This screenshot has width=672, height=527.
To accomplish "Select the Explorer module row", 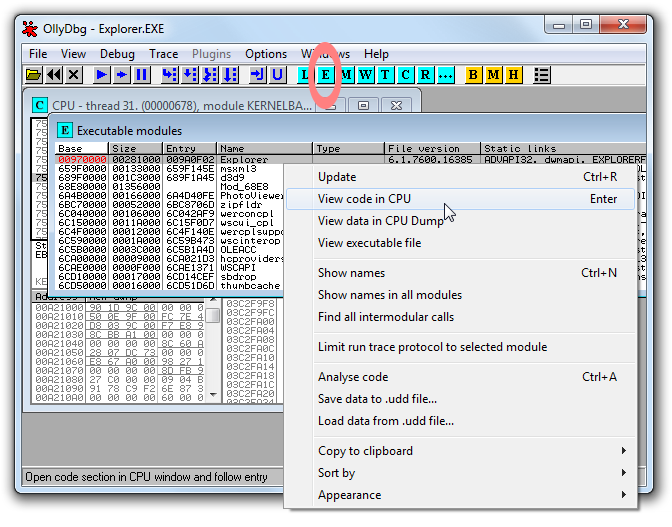I will (351, 159).
